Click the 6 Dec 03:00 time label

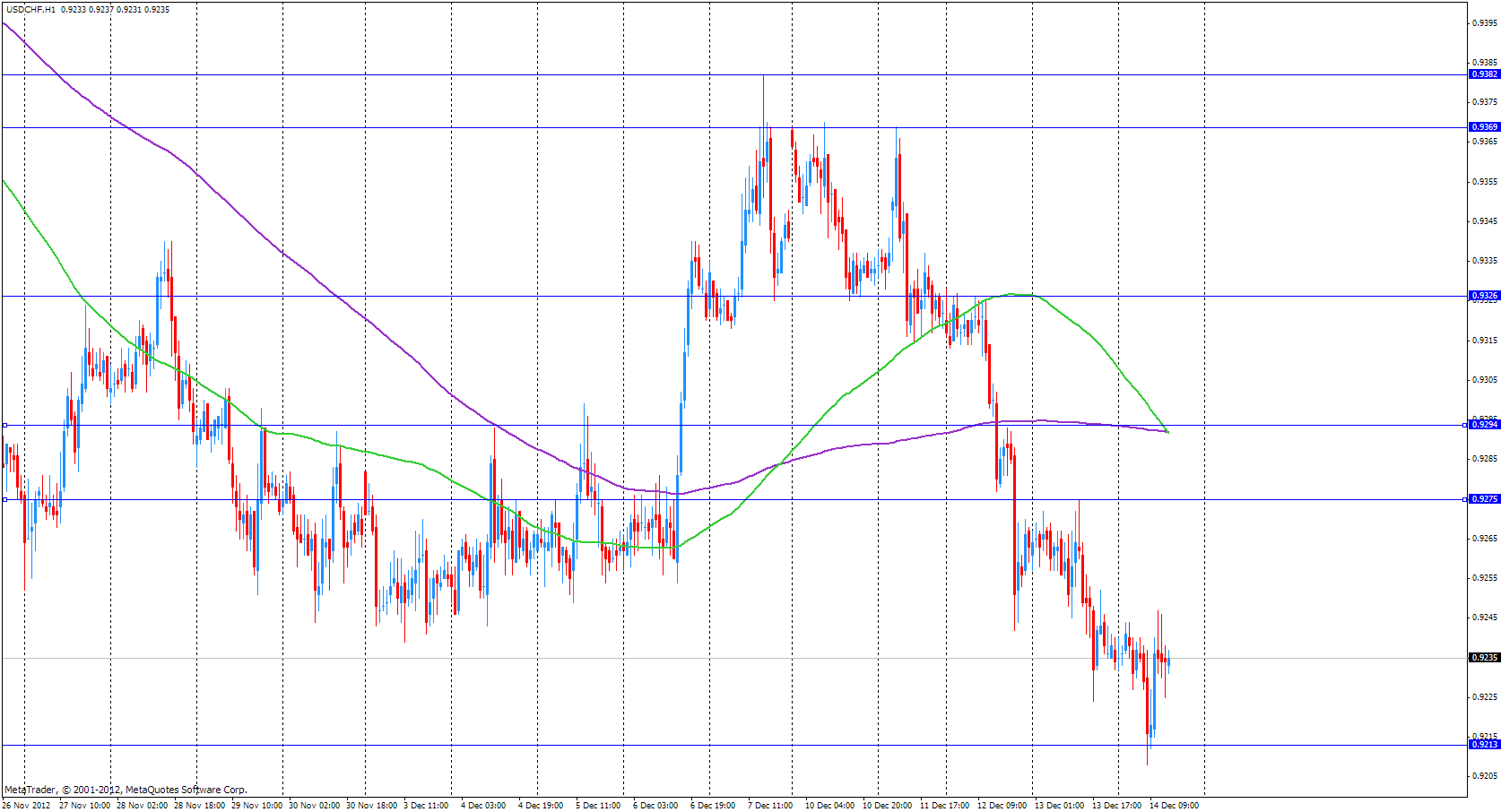click(x=655, y=806)
